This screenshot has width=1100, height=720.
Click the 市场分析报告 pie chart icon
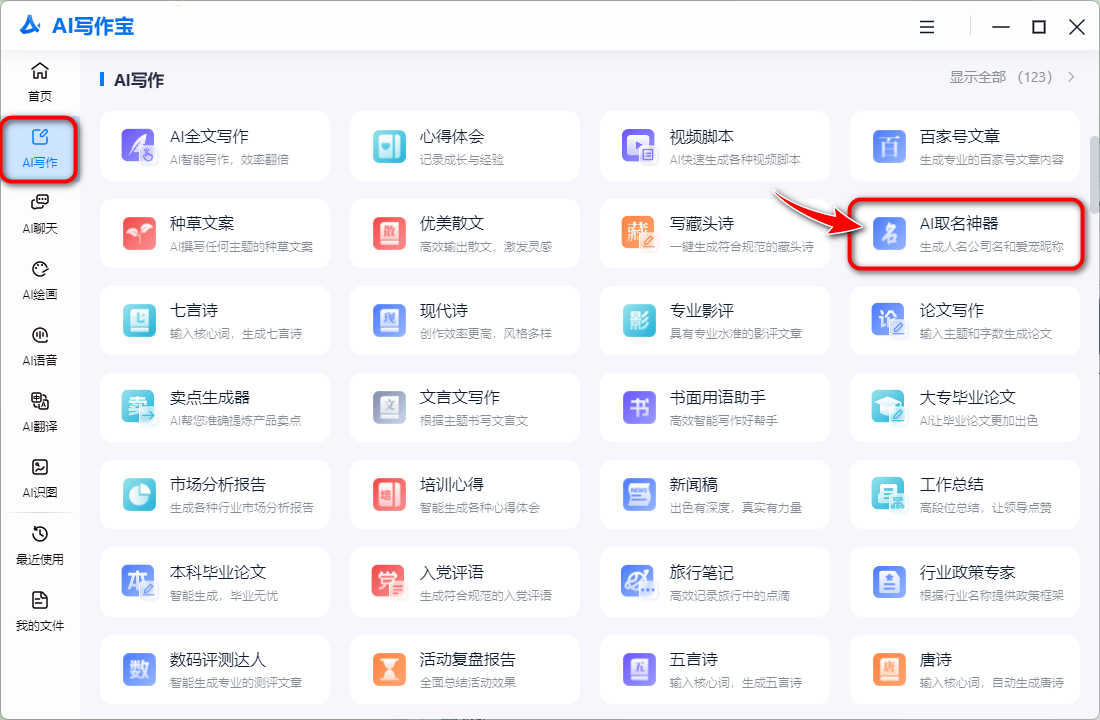pyautogui.click(x=138, y=494)
